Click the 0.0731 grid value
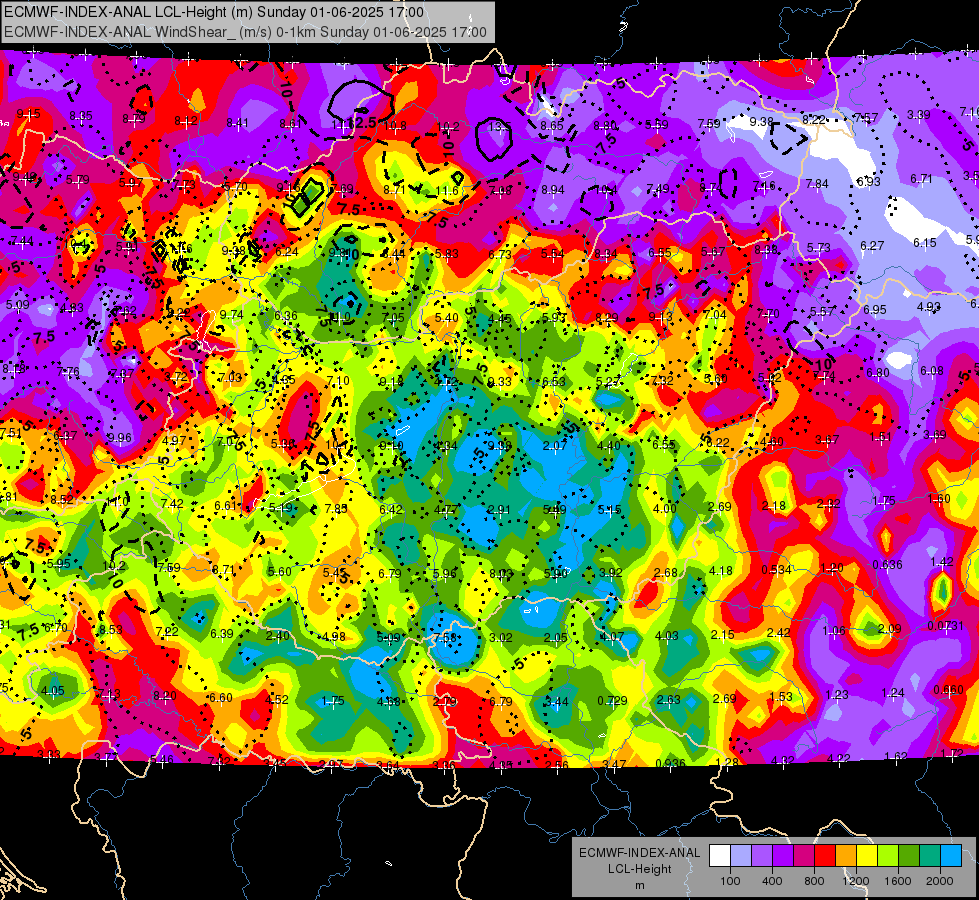 947,626
